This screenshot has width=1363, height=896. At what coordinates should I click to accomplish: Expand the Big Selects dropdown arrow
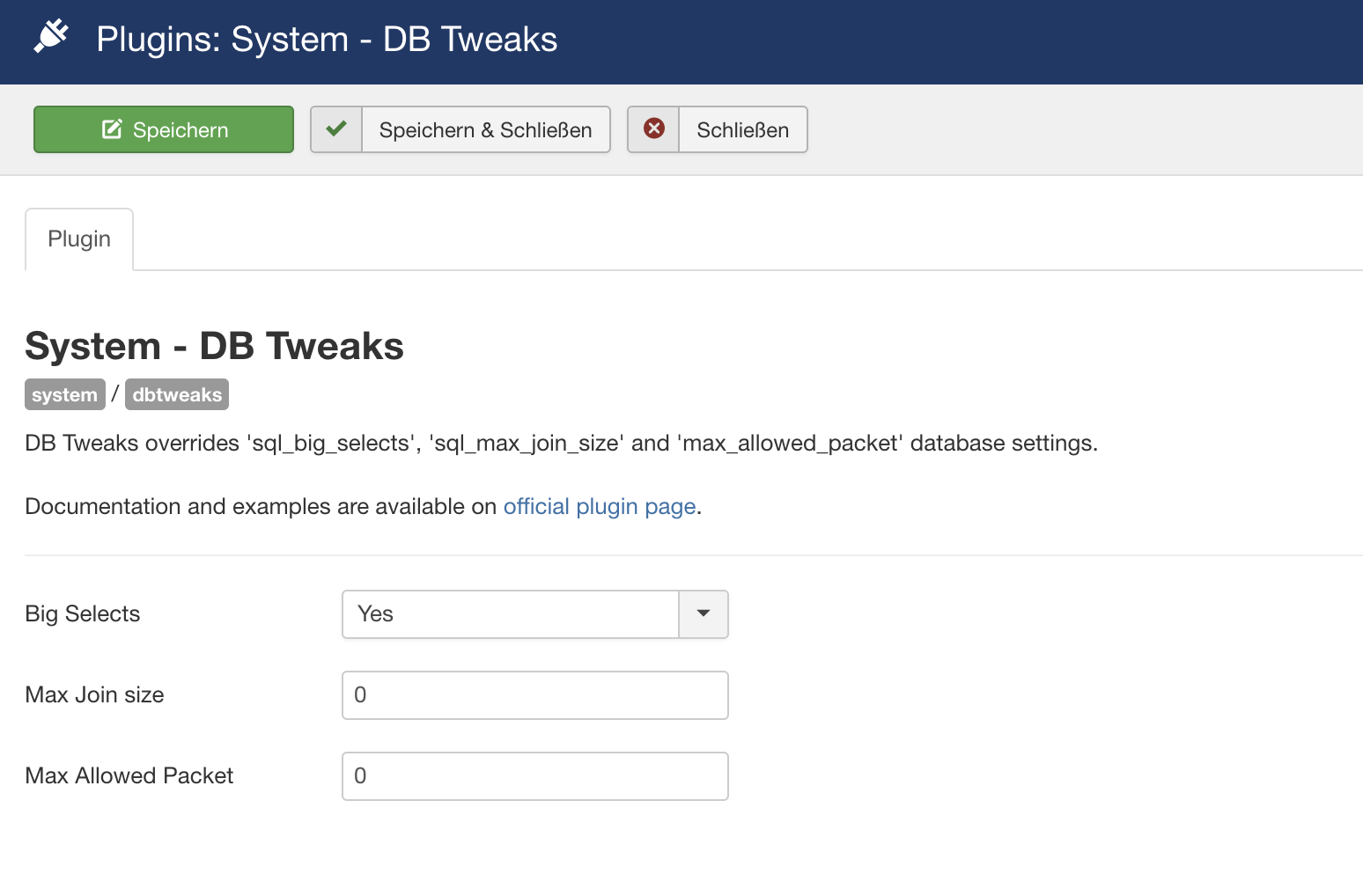click(704, 614)
